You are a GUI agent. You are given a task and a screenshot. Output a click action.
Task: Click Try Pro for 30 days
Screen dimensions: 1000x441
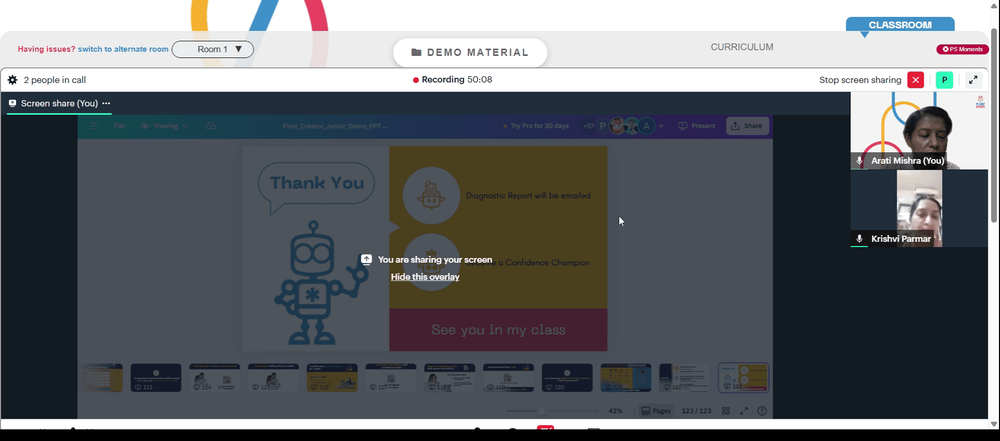tap(535, 126)
